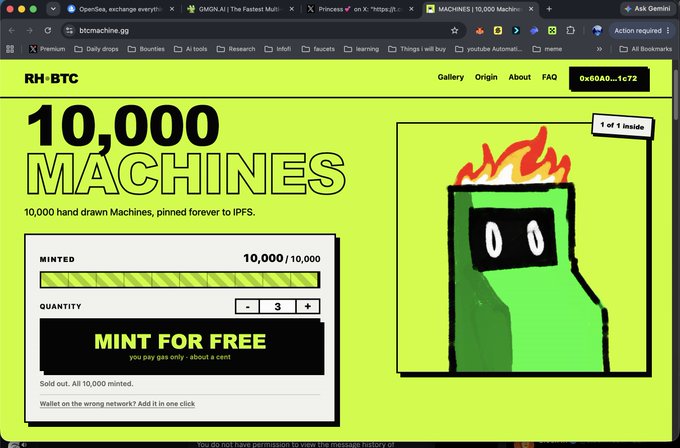Screen dimensions: 680x448
Task: Click Wallet on the wrong network link
Action: click(x=117, y=404)
